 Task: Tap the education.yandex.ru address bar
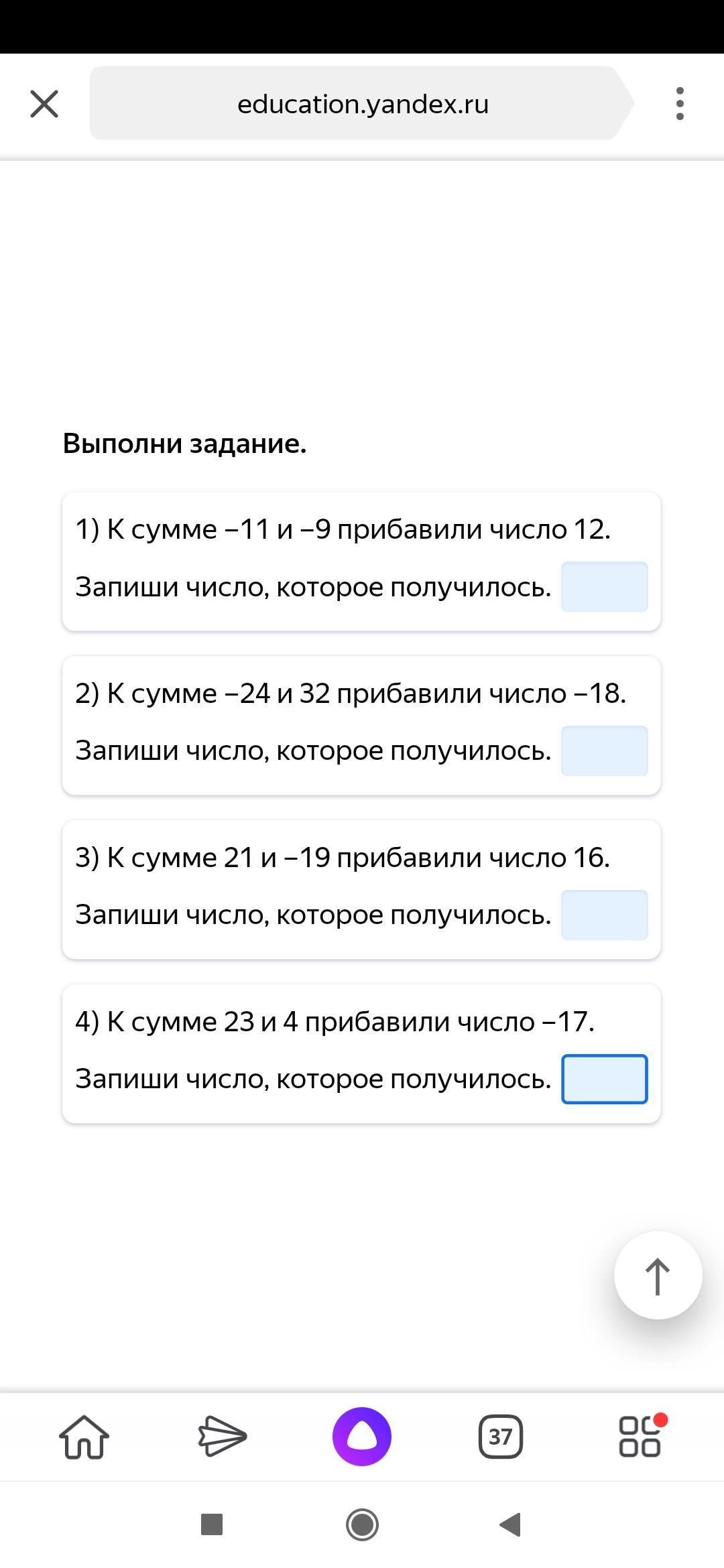(x=362, y=104)
